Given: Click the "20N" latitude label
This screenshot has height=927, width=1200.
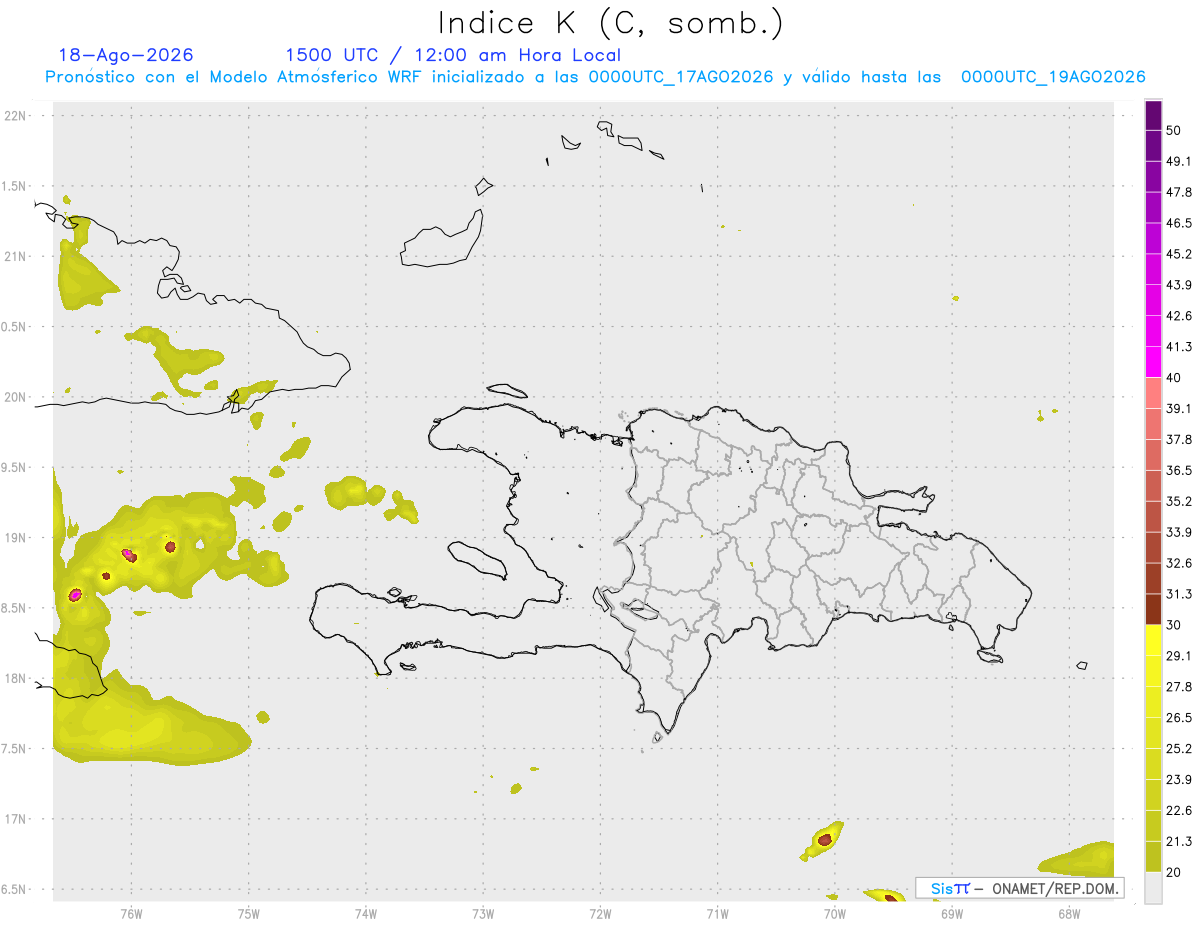Looking at the screenshot, I should (15, 397).
